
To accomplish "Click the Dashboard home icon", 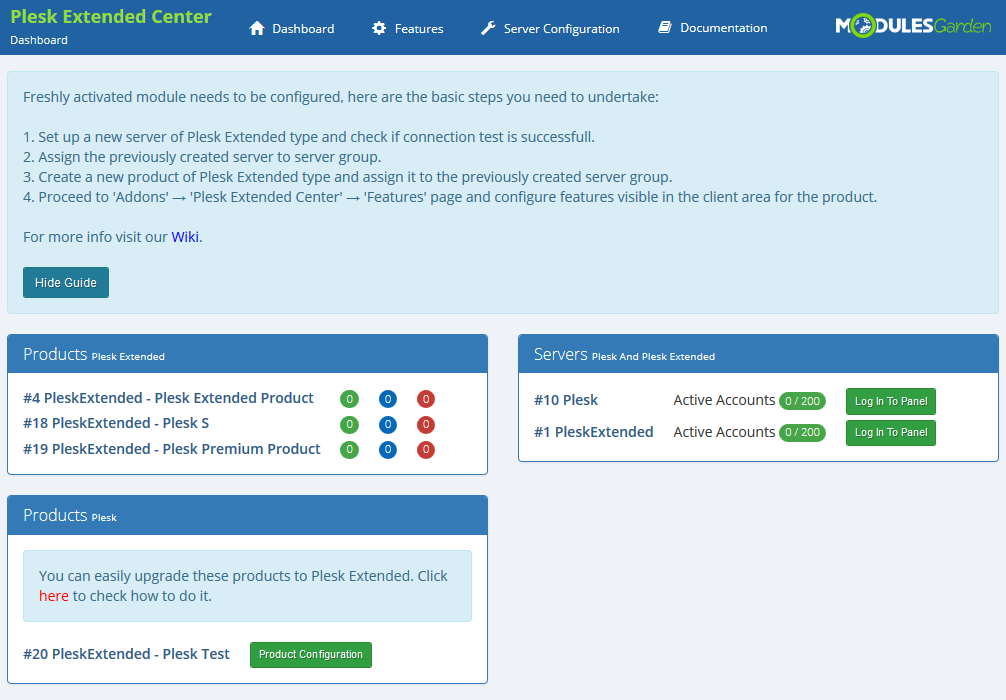I will click(x=257, y=28).
